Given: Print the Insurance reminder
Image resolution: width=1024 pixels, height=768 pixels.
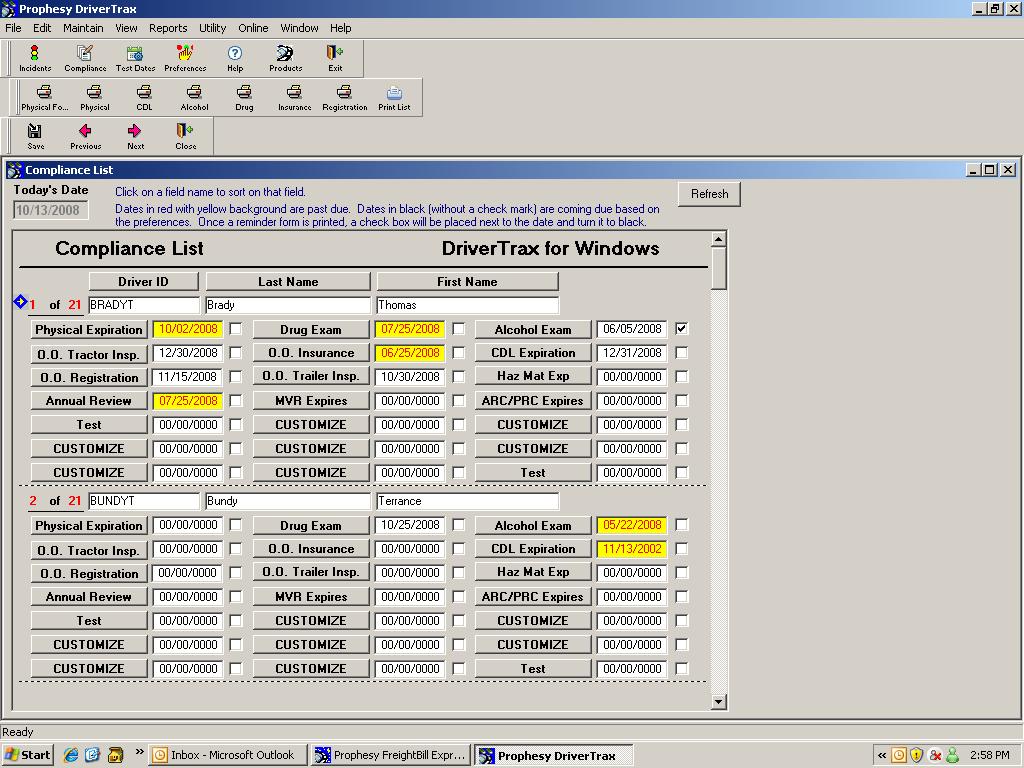Looking at the screenshot, I should (295, 98).
